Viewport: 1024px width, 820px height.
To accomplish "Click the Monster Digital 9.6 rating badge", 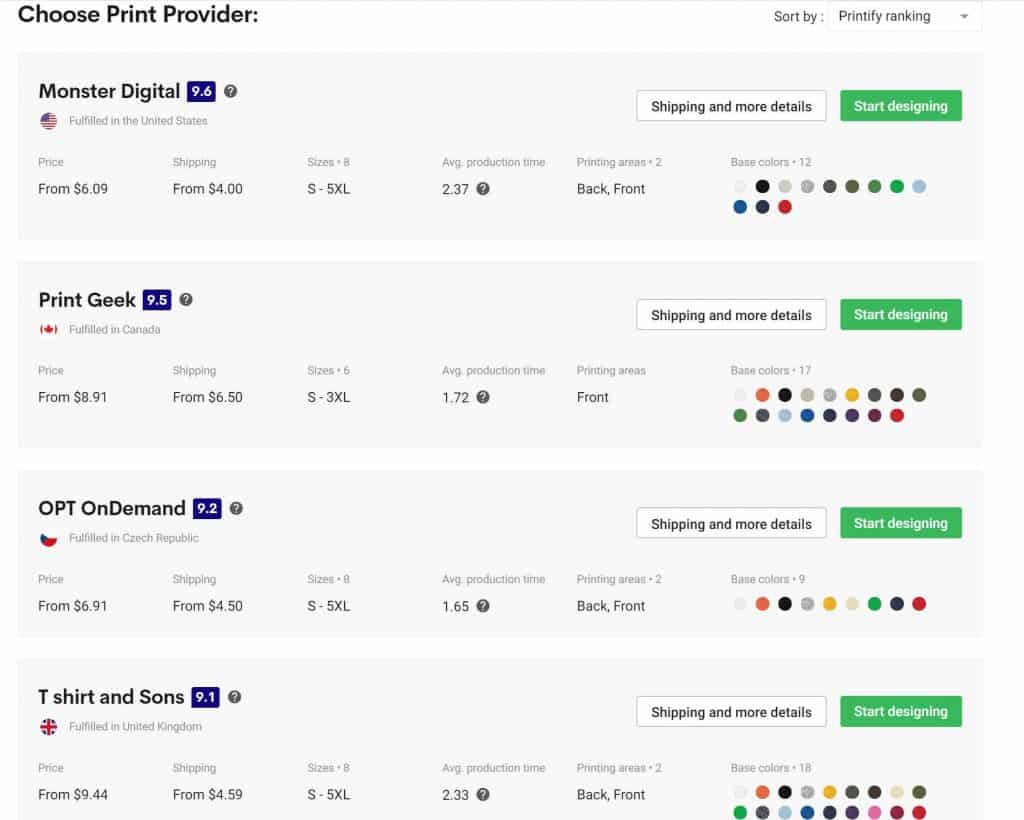I will tap(201, 91).
